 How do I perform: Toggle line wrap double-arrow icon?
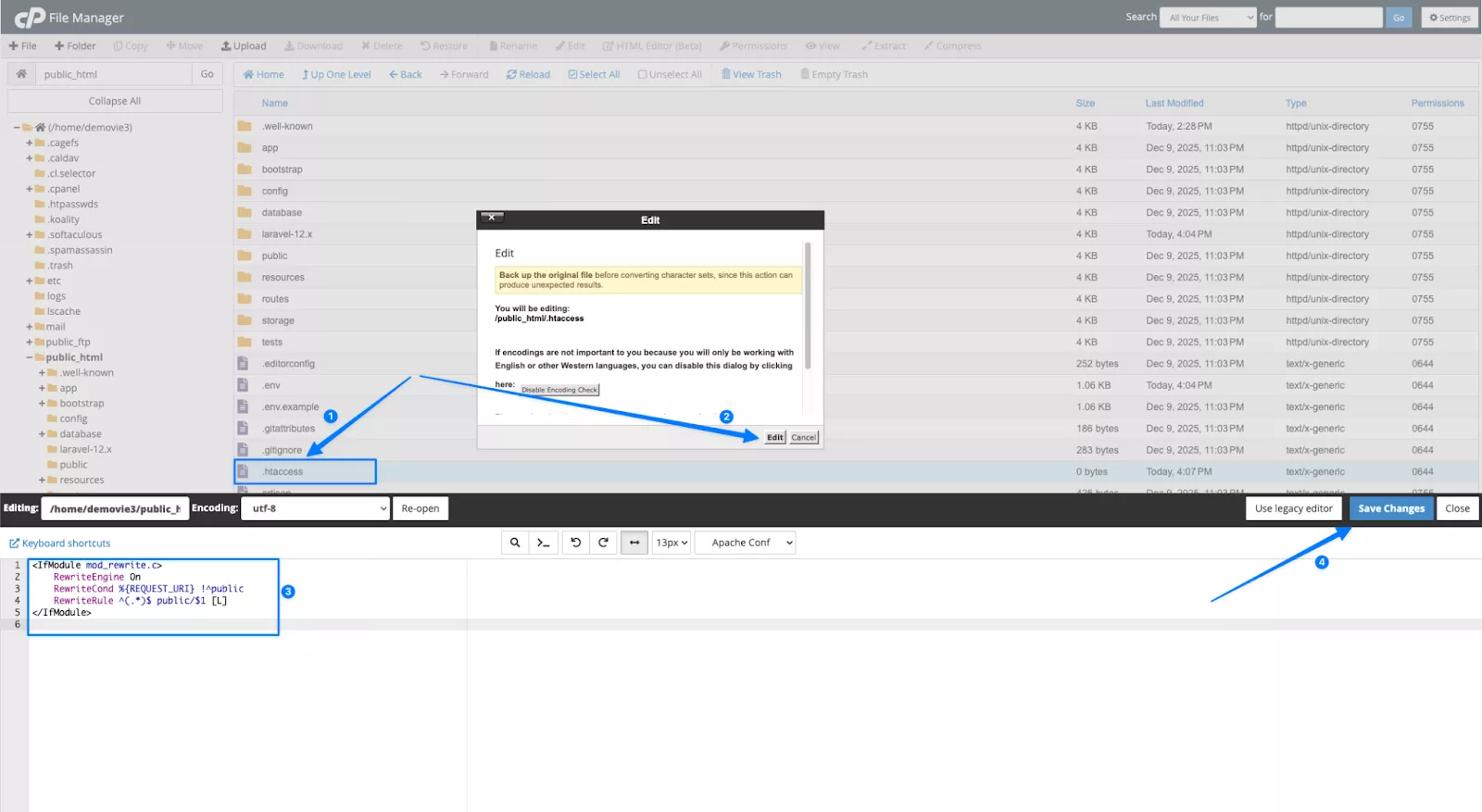click(634, 543)
